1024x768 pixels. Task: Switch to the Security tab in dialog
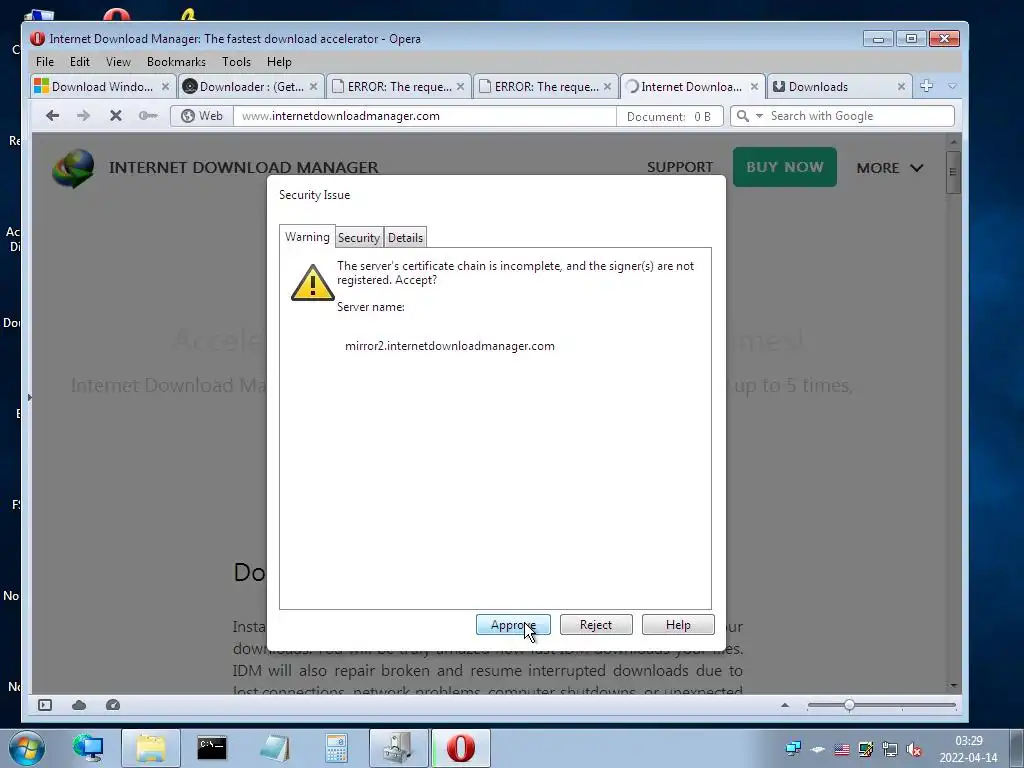pos(359,238)
